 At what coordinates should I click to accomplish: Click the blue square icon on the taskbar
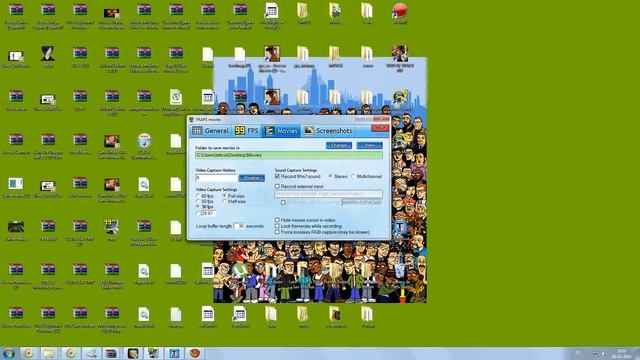click(174, 353)
